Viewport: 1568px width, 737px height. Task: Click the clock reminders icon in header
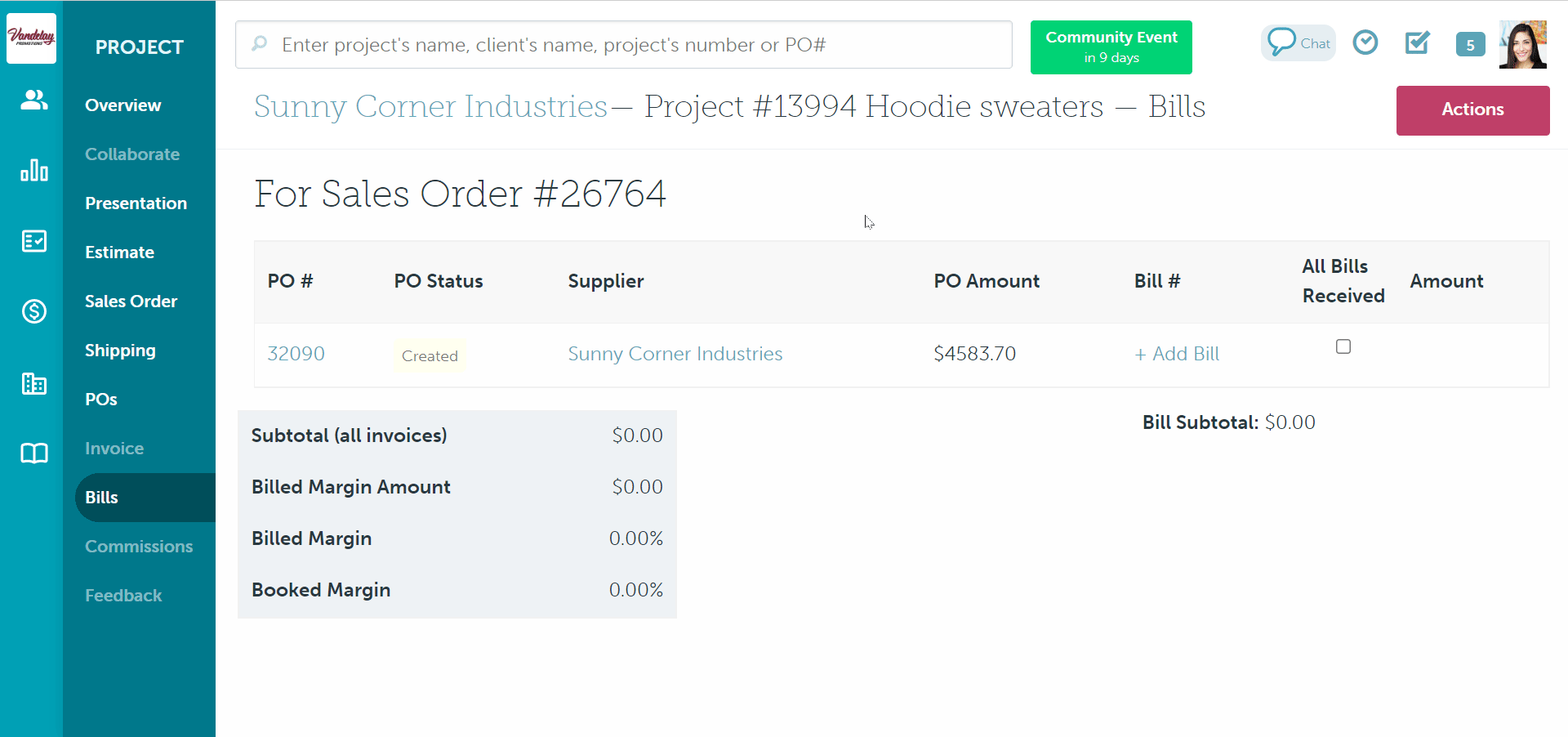pyautogui.click(x=1365, y=42)
